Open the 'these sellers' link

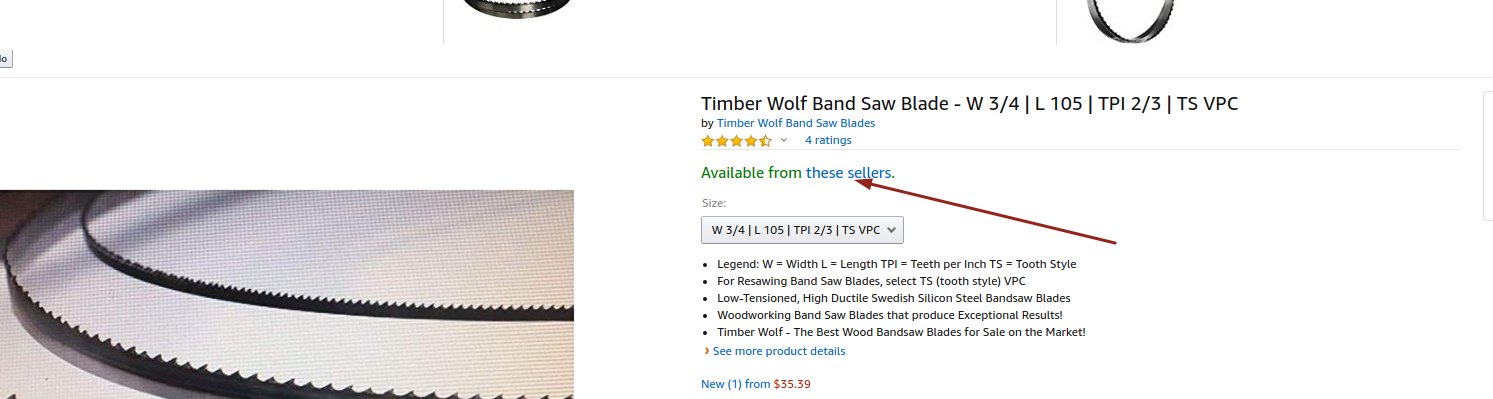tap(848, 173)
